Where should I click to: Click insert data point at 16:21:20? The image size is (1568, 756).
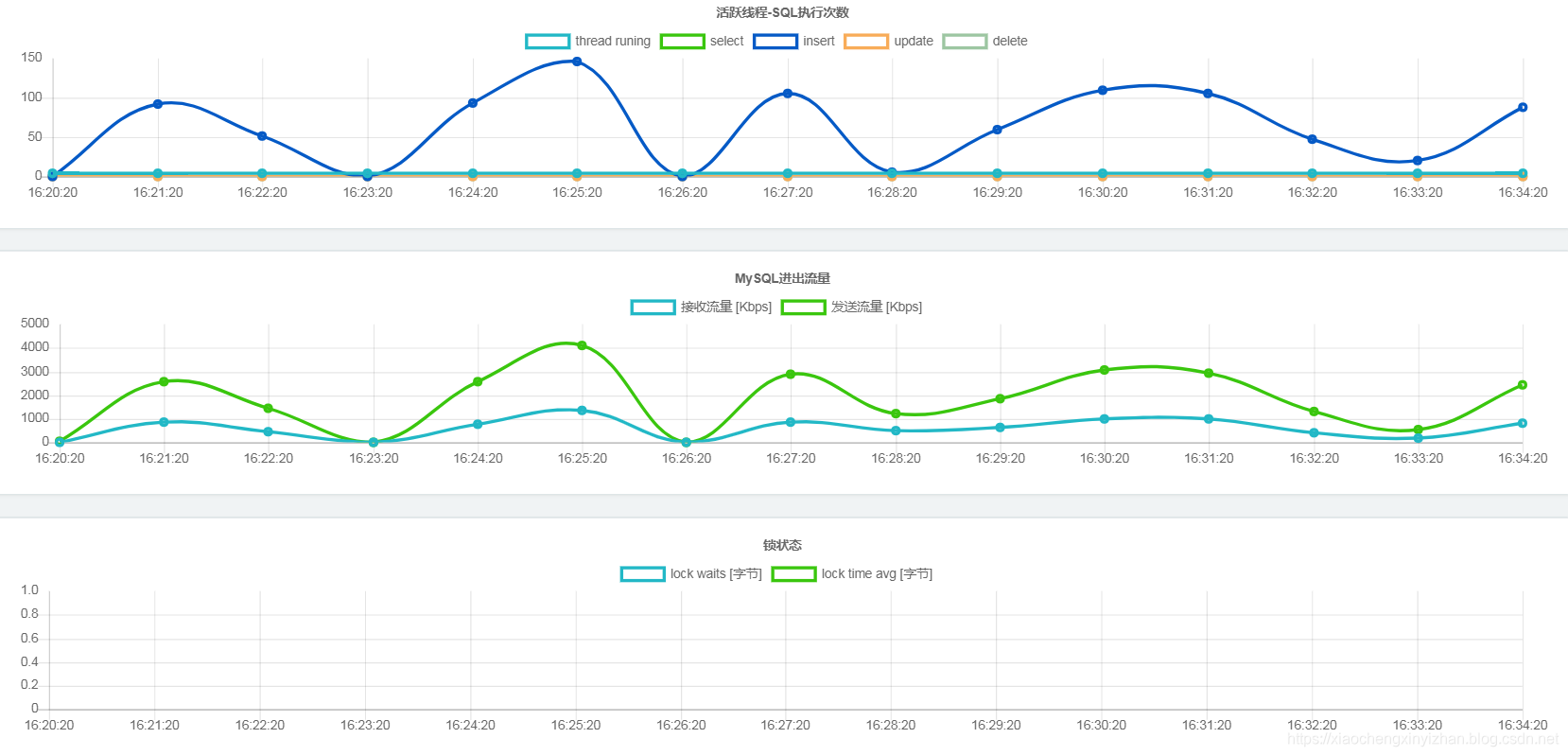coord(158,104)
